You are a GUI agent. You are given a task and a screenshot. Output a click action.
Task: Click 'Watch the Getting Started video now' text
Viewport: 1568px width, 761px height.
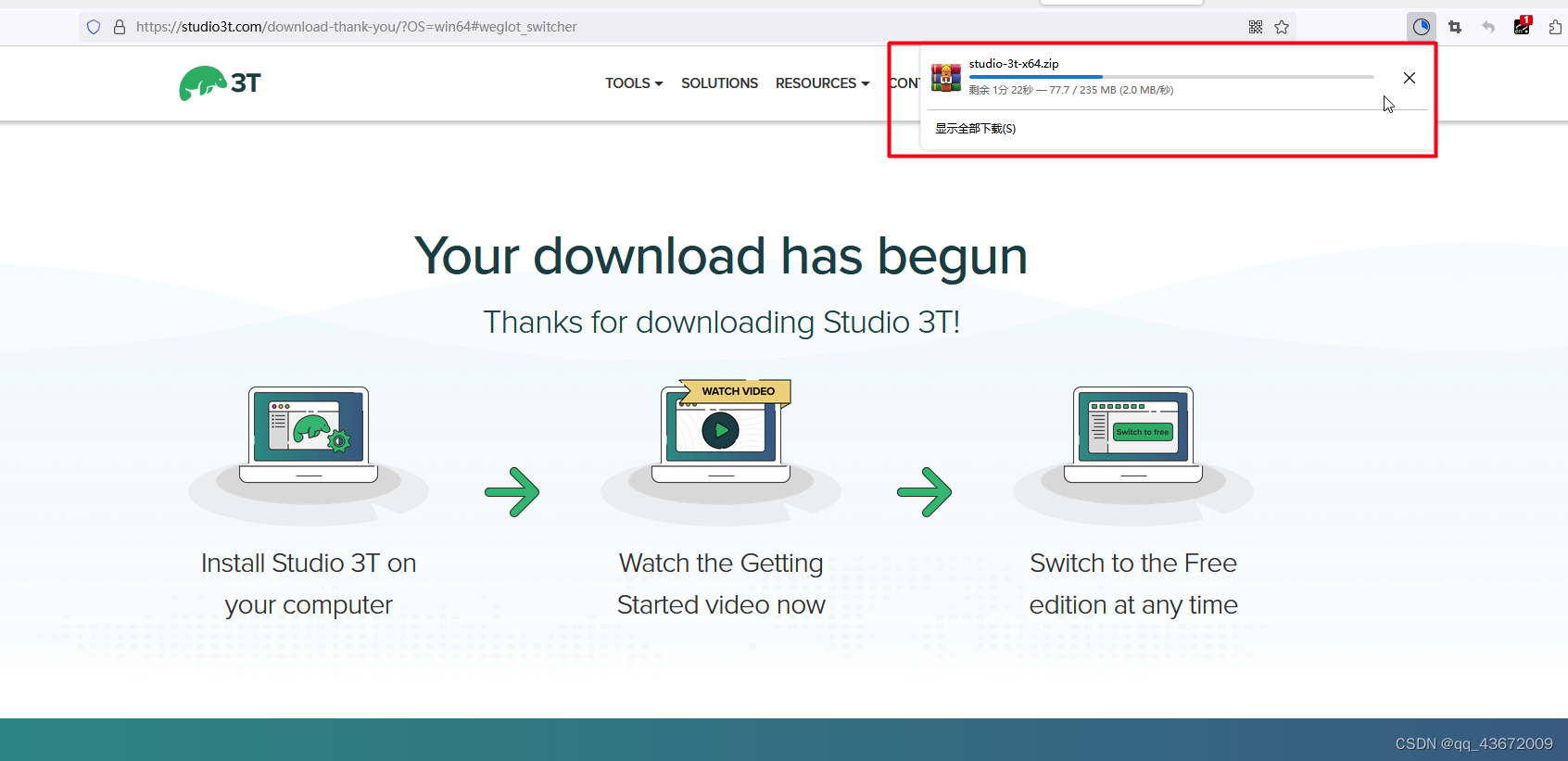(721, 584)
